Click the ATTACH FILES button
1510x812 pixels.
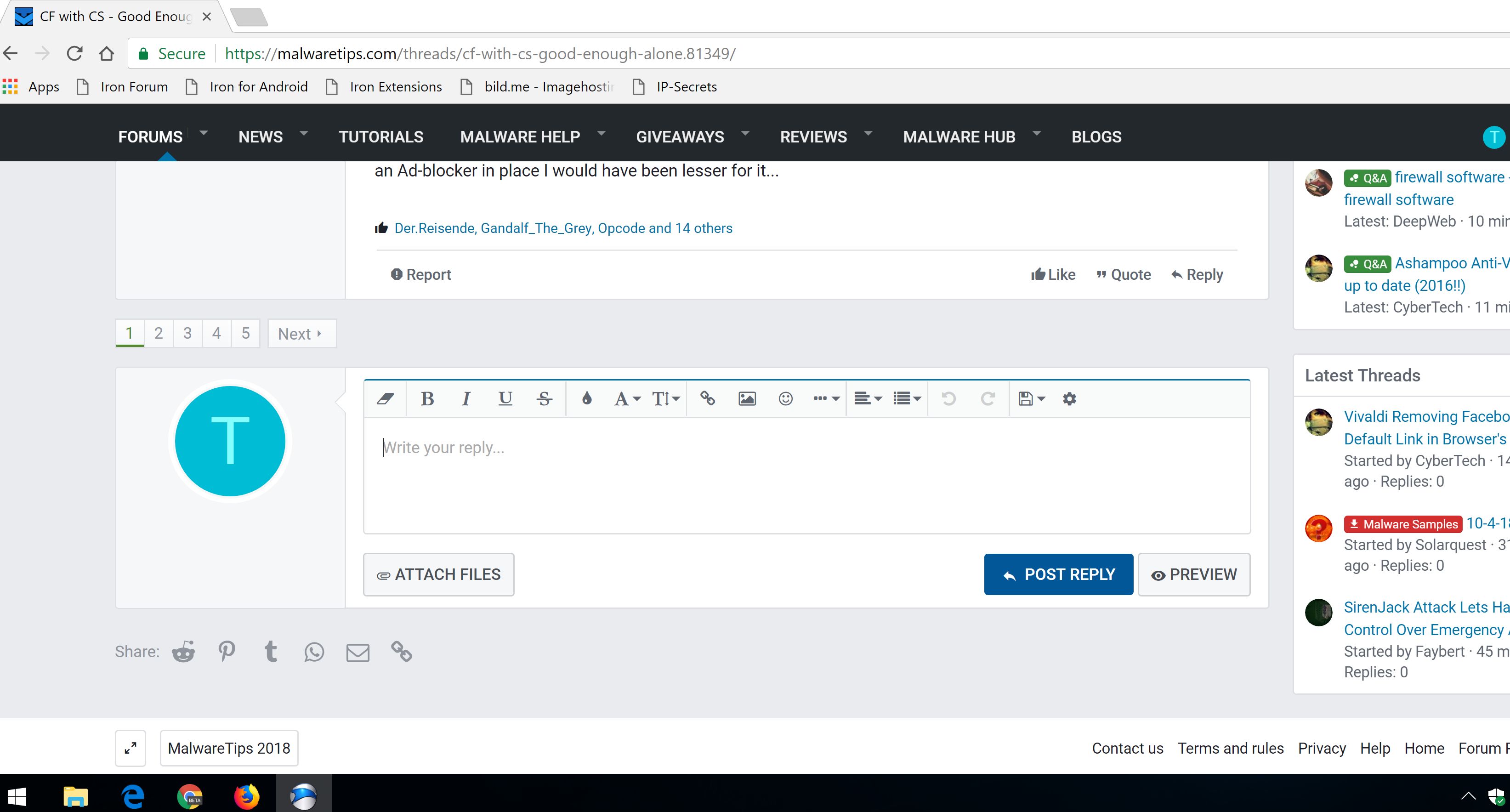pyautogui.click(x=438, y=574)
